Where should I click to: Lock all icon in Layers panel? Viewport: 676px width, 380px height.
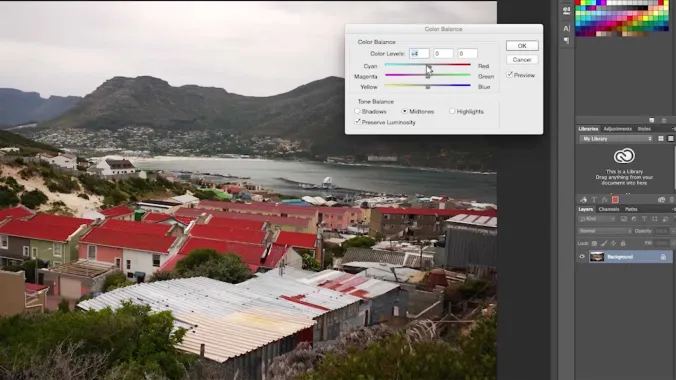pos(623,244)
